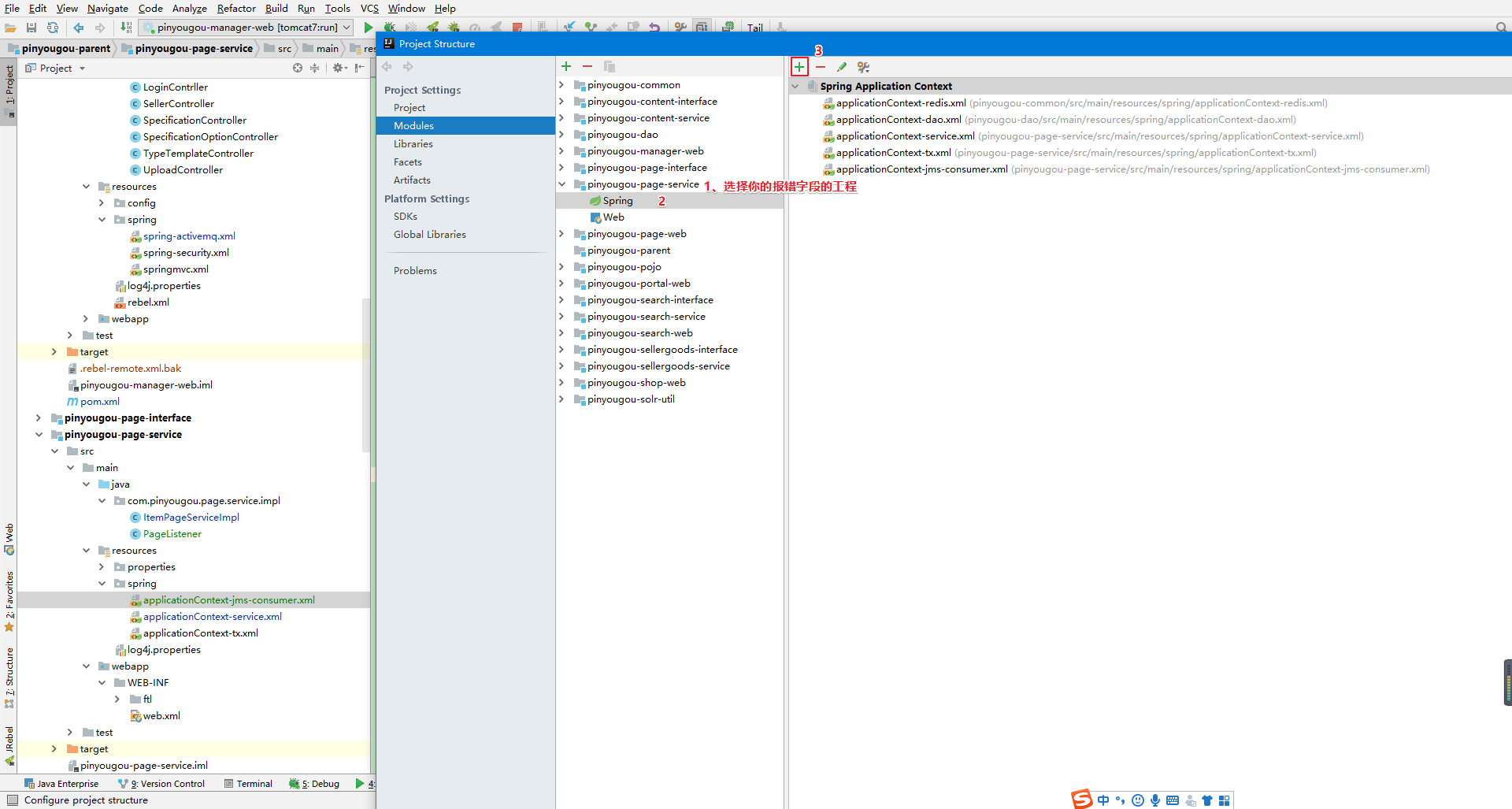The width and height of the screenshot is (1512, 809).
Task: Click the microphone icon in IME bar
Action: [x=1155, y=800]
